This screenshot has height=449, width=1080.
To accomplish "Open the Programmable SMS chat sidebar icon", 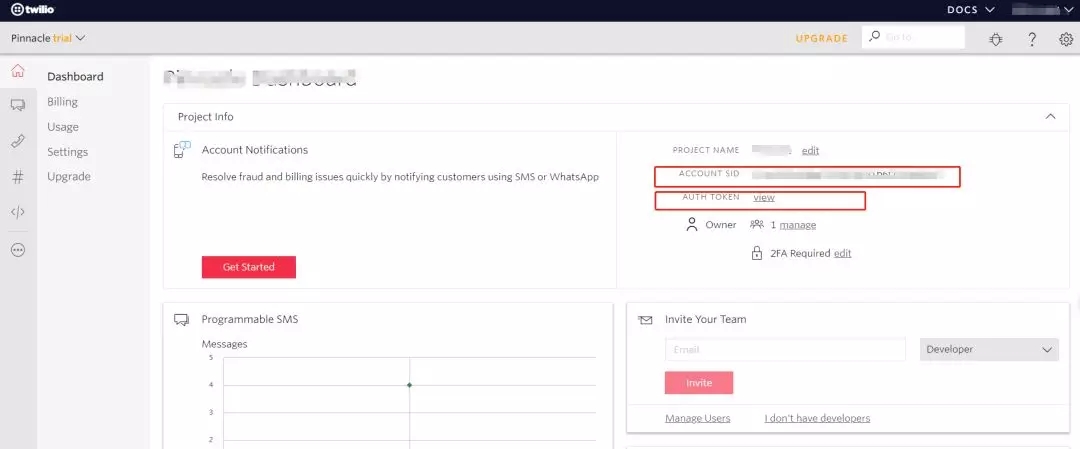I will point(18,105).
